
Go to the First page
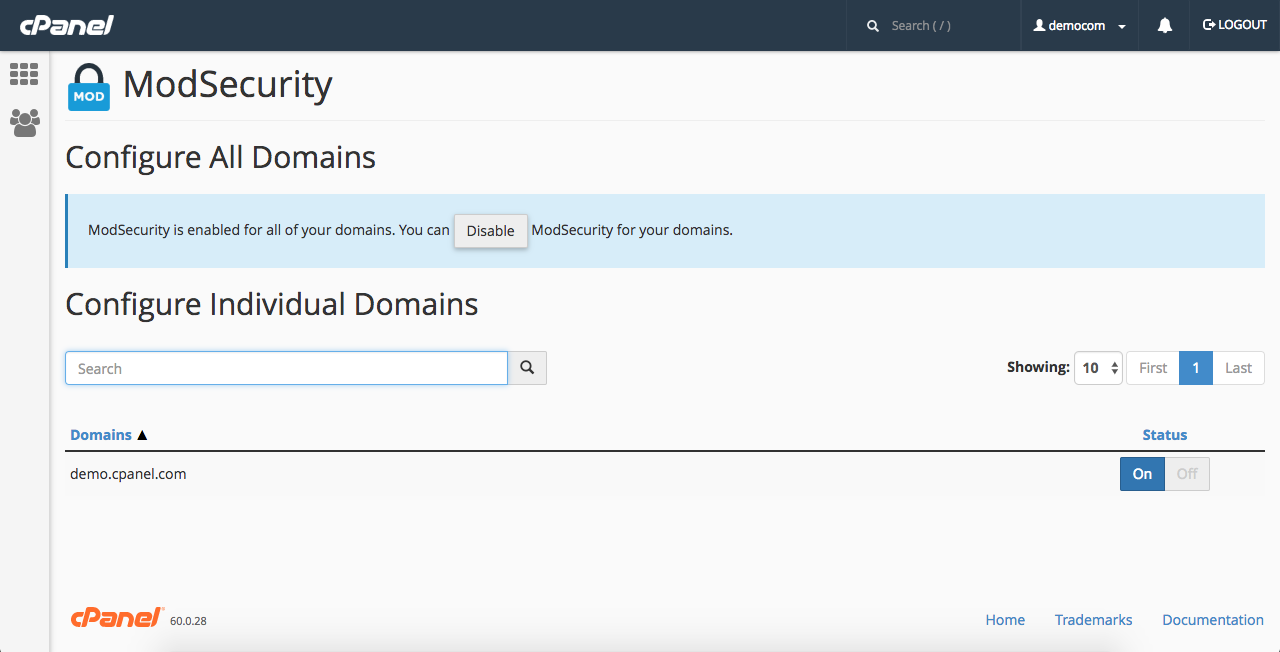pyautogui.click(x=1153, y=368)
